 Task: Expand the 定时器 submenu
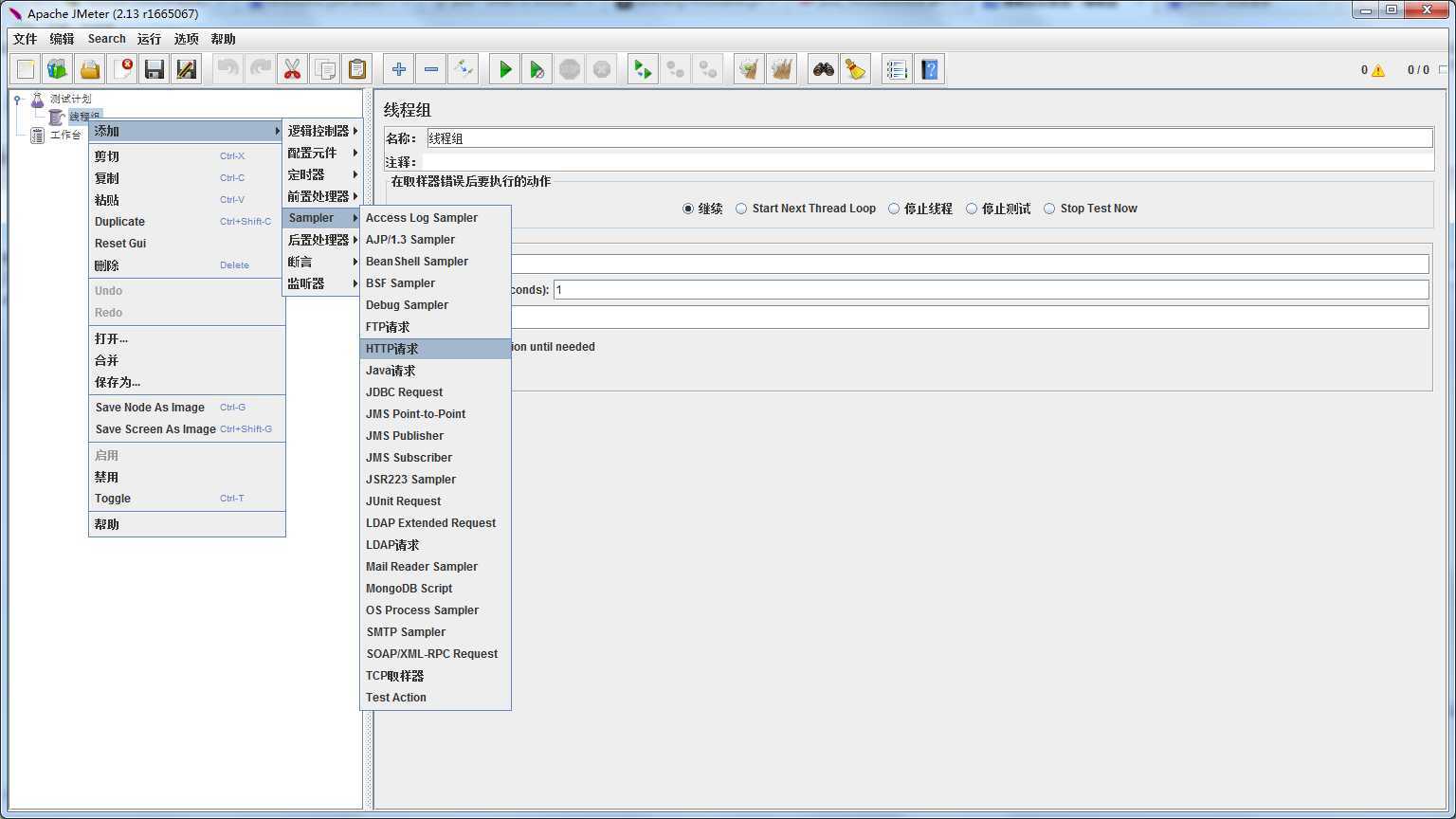tap(321, 174)
